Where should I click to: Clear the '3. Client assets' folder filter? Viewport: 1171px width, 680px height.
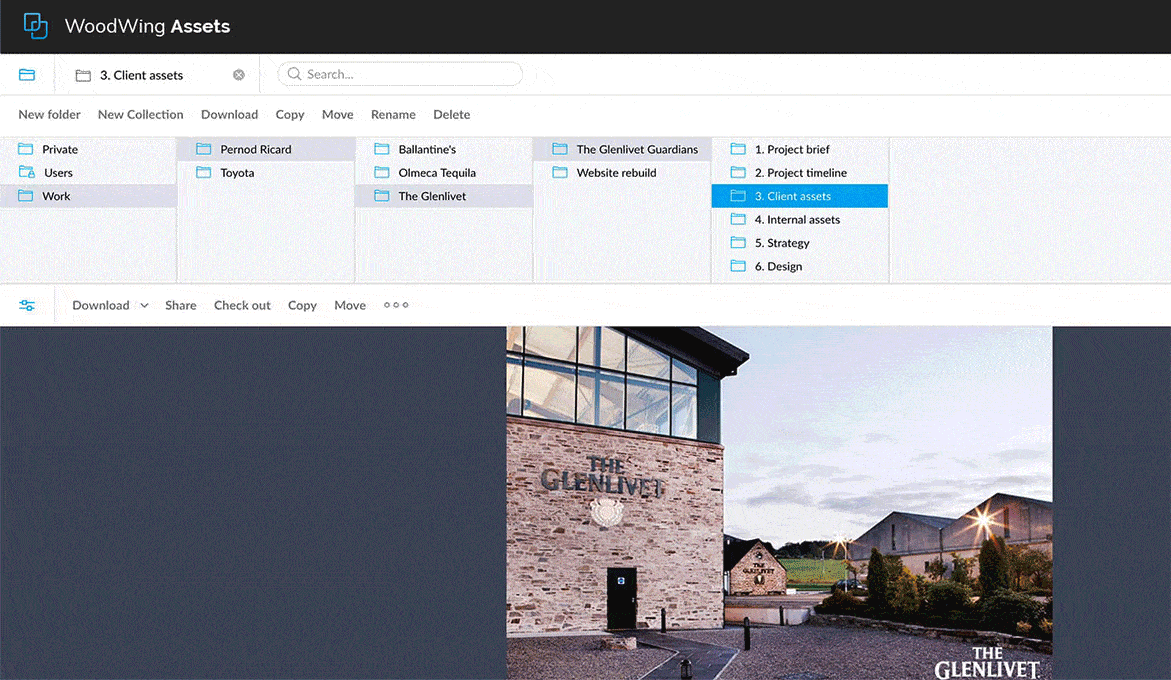[x=239, y=75]
